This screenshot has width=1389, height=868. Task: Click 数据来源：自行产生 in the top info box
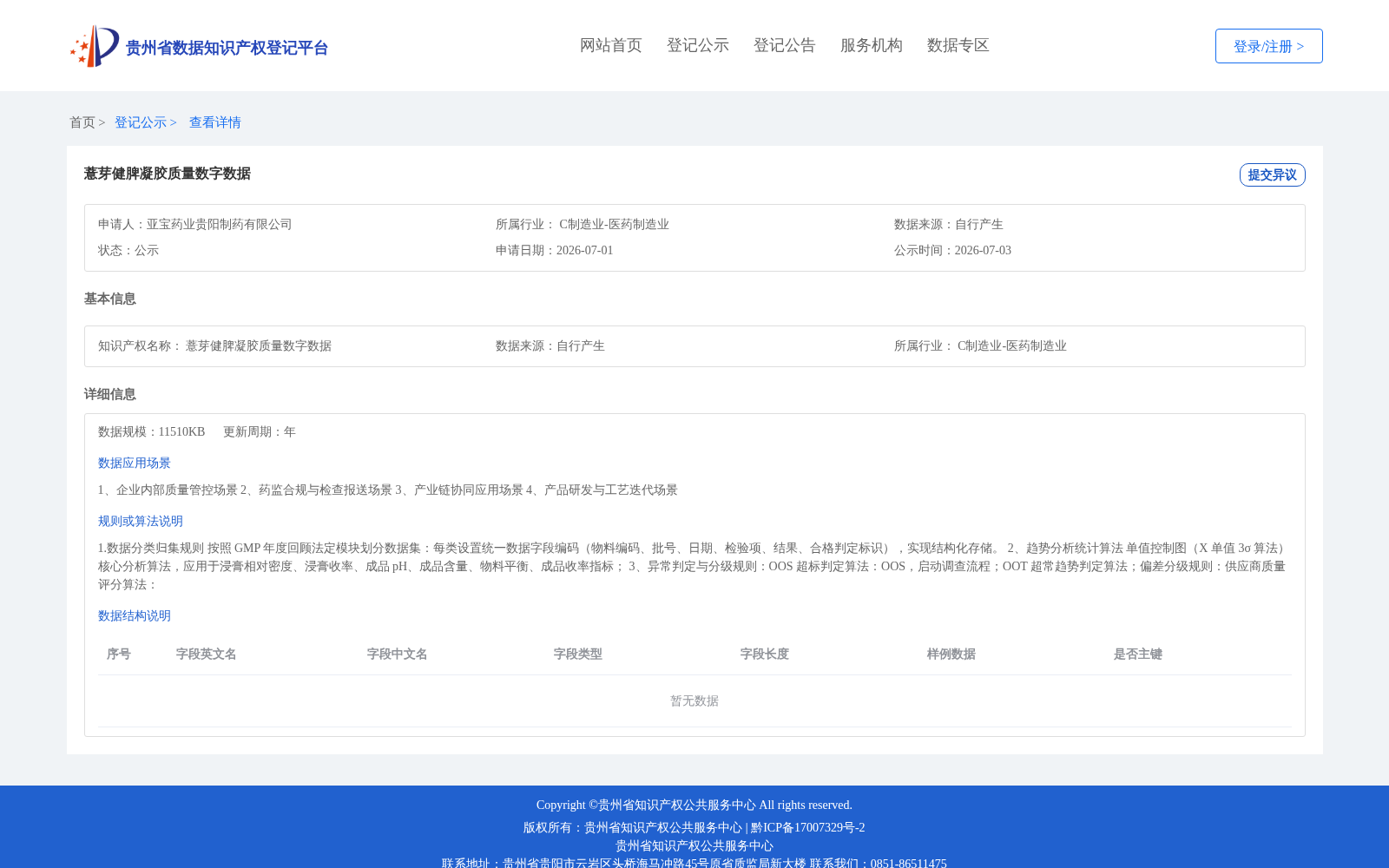point(949,224)
